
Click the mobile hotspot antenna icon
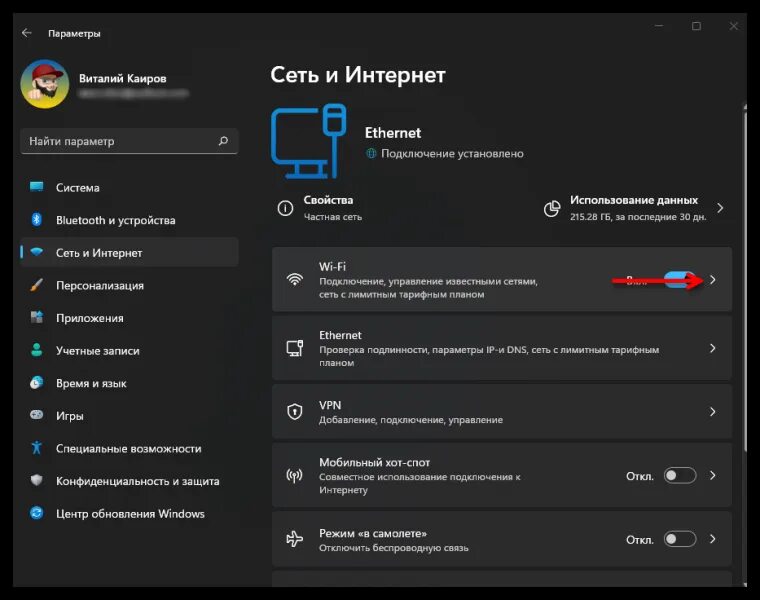click(295, 475)
